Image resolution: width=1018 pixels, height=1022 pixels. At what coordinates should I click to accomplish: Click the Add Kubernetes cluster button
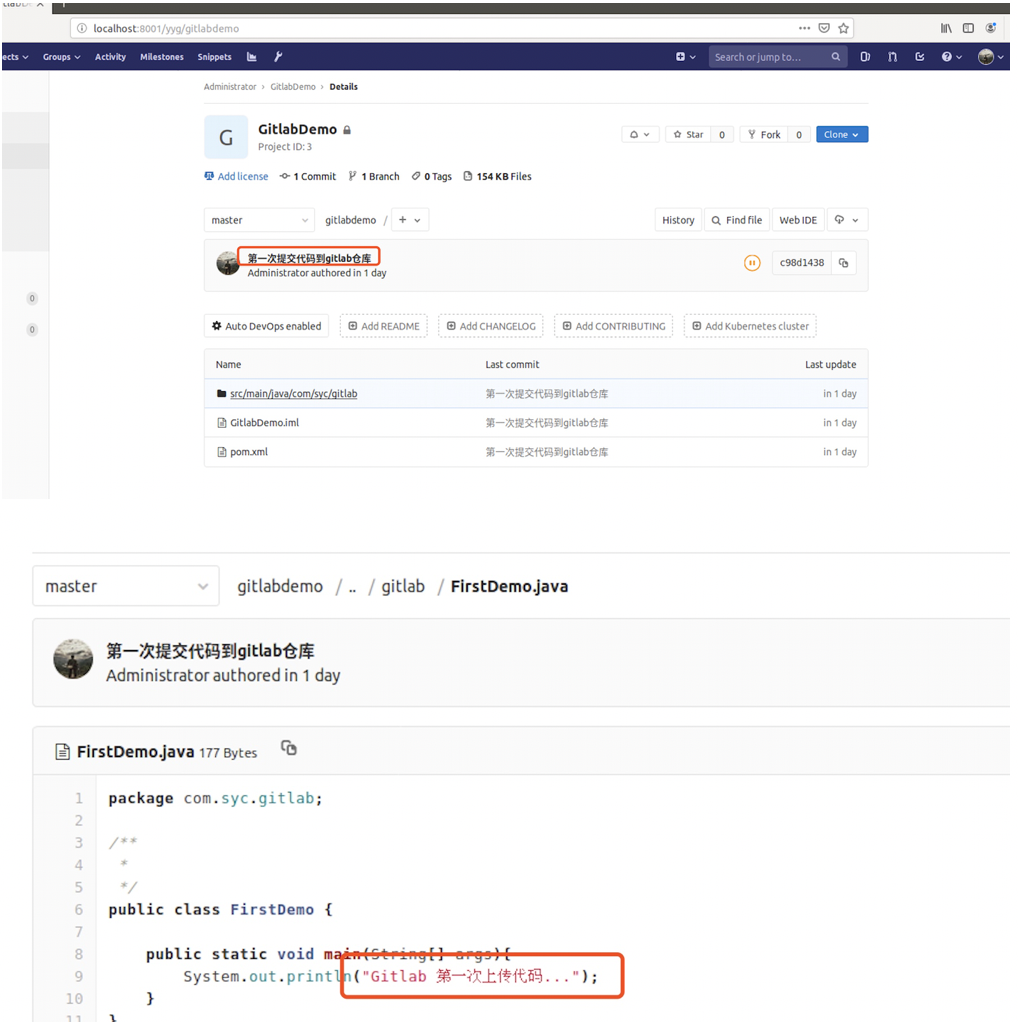coord(750,326)
